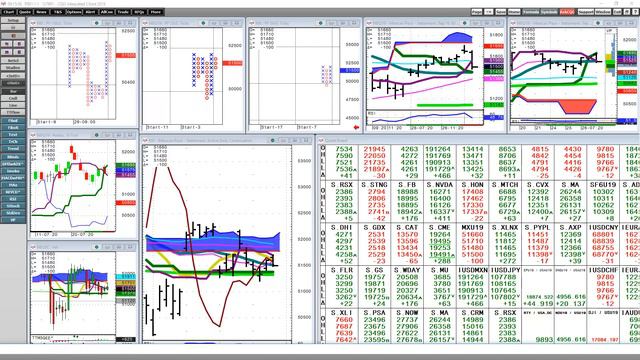The width and height of the screenshot is (640, 360).
Task: Select S.CVX in the quote board
Action: pos(538,185)
